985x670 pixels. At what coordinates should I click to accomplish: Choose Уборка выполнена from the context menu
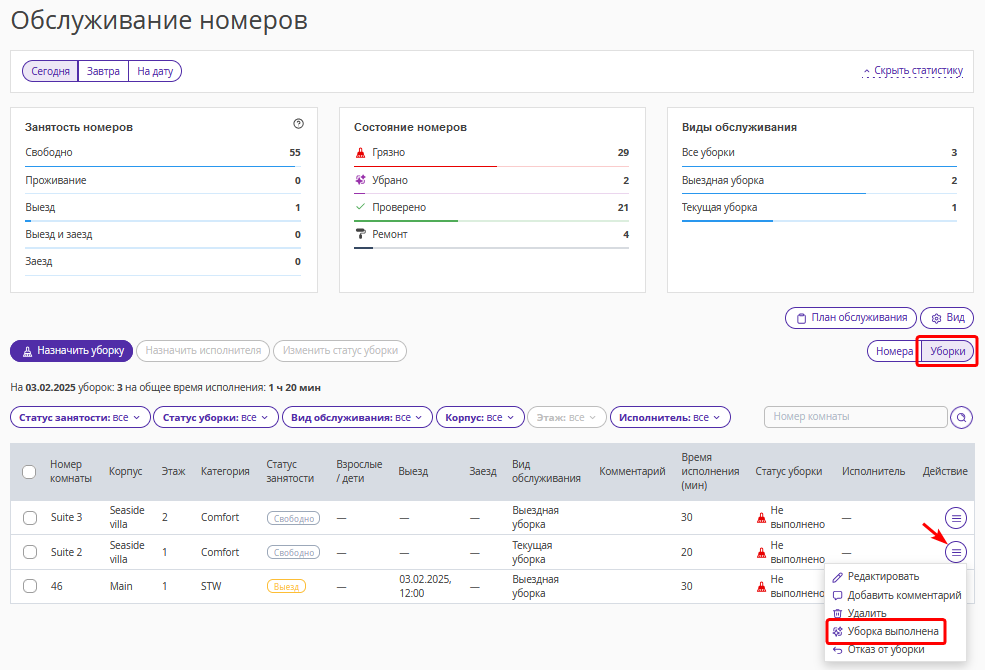[x=892, y=632]
